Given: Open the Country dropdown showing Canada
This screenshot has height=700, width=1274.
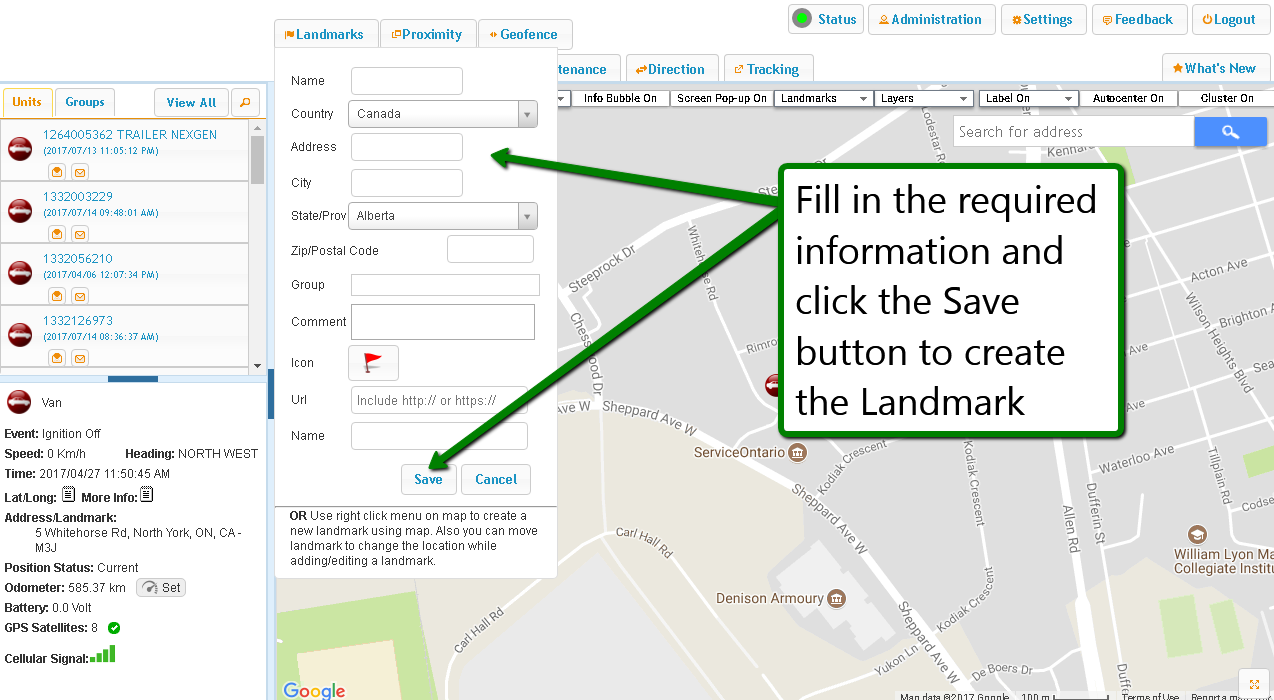Looking at the screenshot, I should coord(442,114).
